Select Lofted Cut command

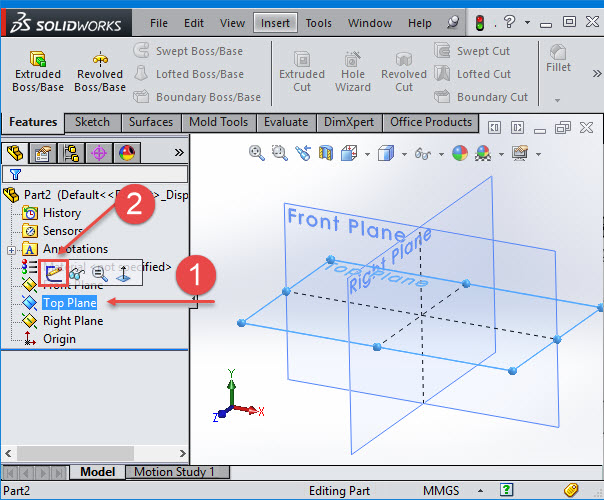pos(473,74)
